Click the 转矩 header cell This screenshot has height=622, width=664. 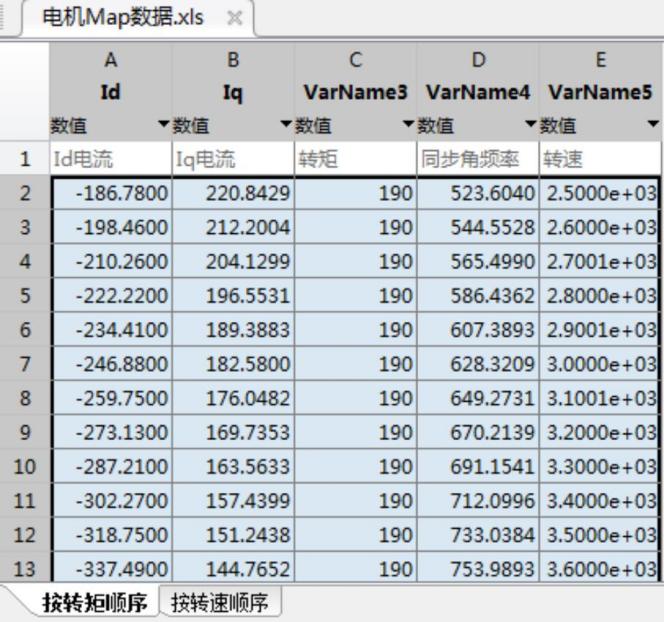(x=355, y=159)
